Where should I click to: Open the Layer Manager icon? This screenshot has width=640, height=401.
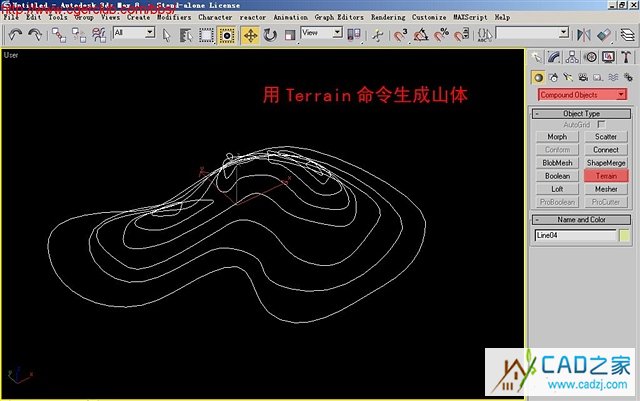pyautogui.click(x=628, y=35)
